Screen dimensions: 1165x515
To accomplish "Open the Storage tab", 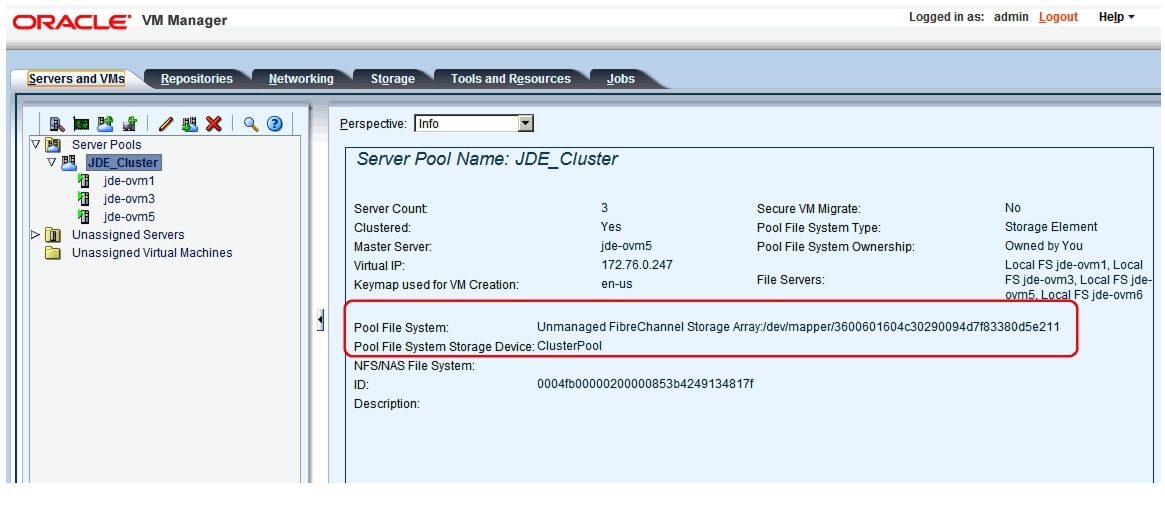I will 393,79.
